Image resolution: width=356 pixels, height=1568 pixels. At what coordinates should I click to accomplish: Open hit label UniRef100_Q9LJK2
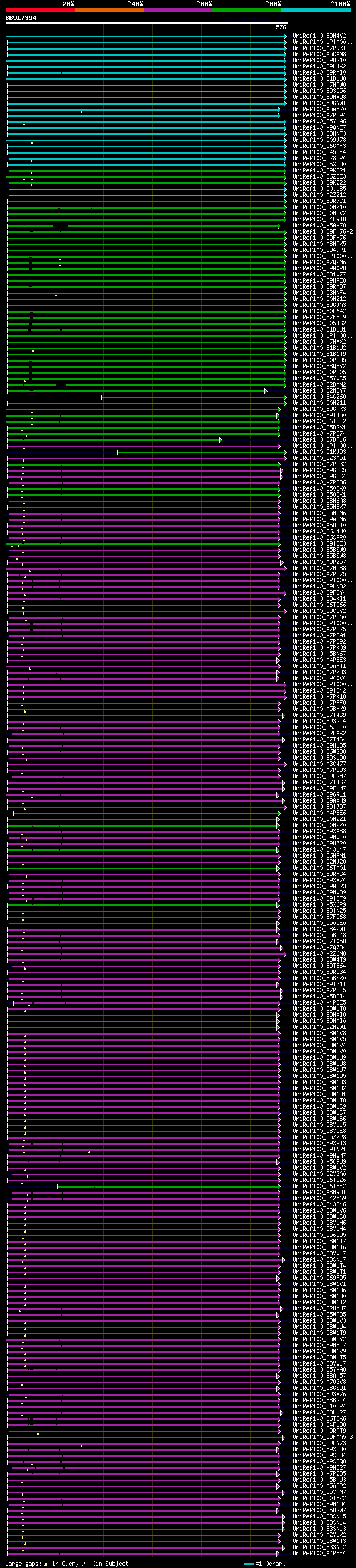point(319,66)
